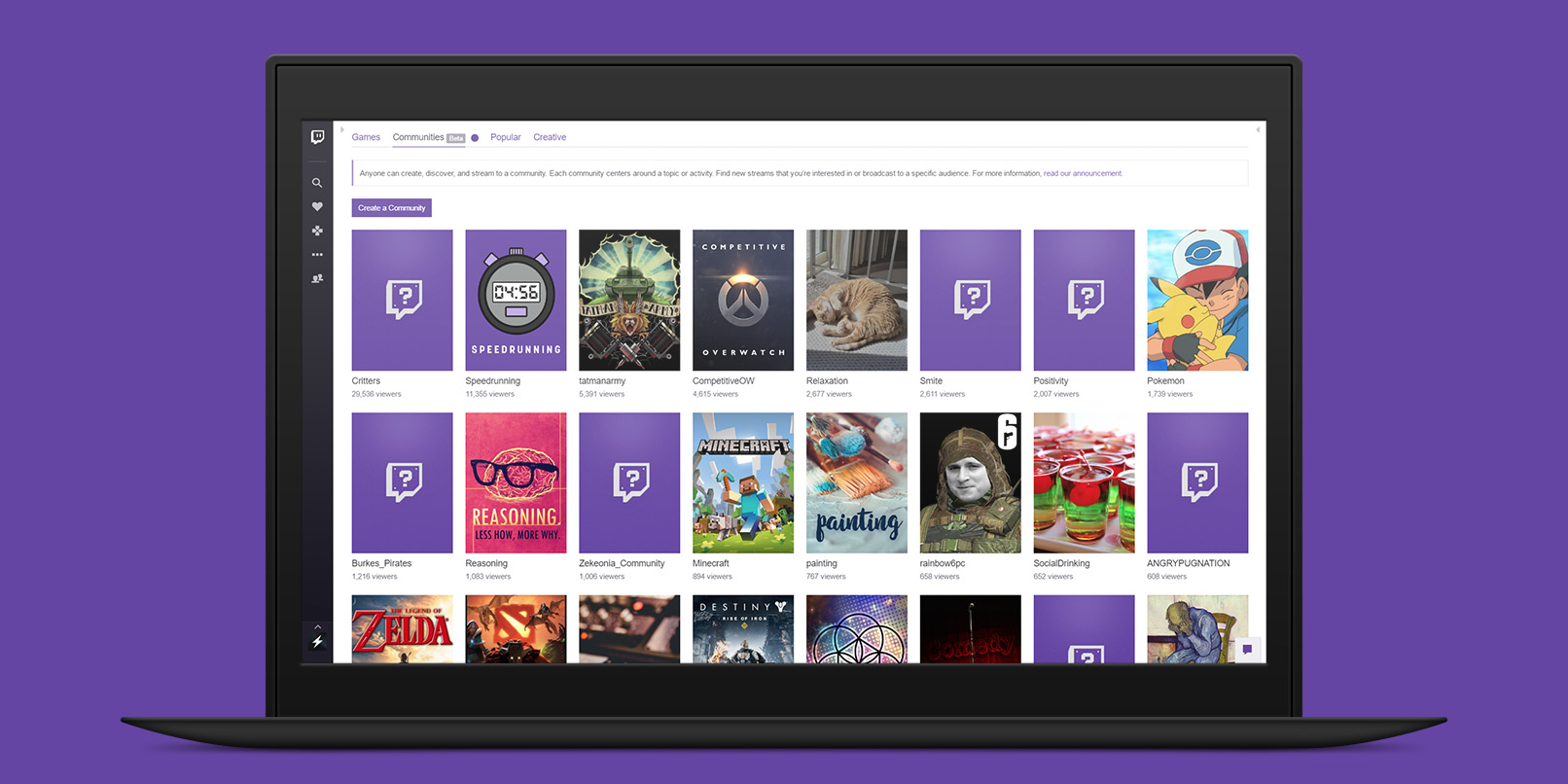Click the Create a Community button
This screenshot has height=784, width=1568.
coord(392,208)
